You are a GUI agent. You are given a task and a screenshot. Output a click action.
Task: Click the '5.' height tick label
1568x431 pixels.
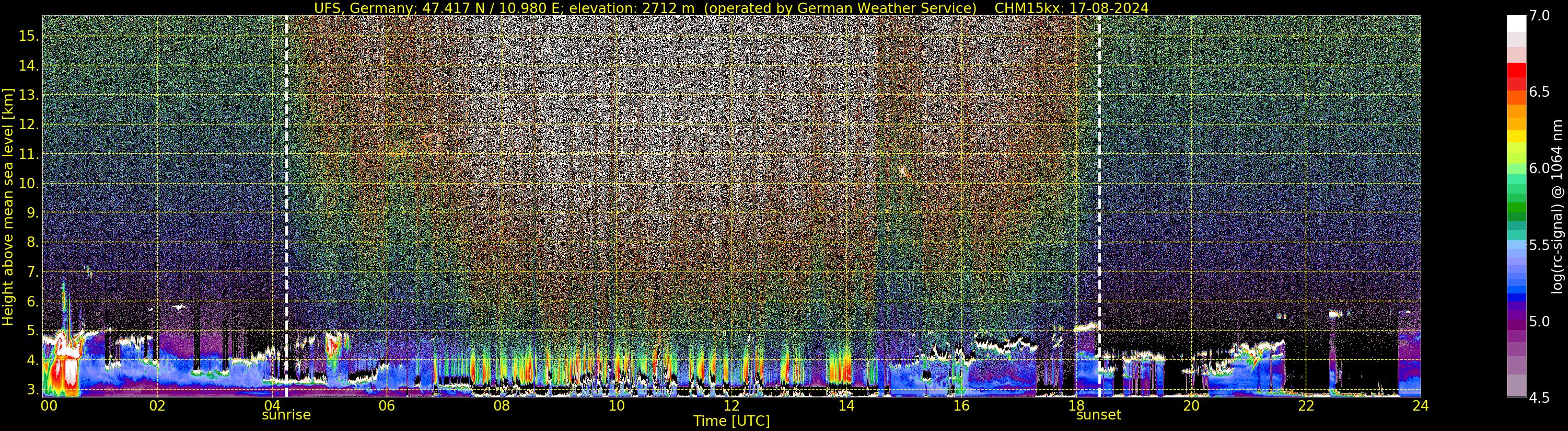pyautogui.click(x=32, y=331)
